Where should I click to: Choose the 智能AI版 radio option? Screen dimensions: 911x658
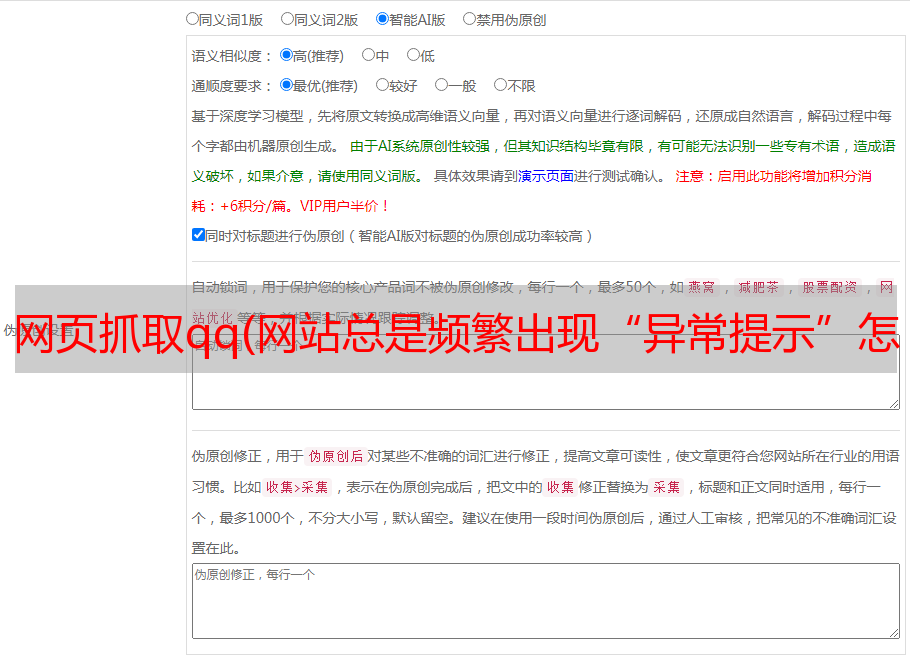point(382,19)
